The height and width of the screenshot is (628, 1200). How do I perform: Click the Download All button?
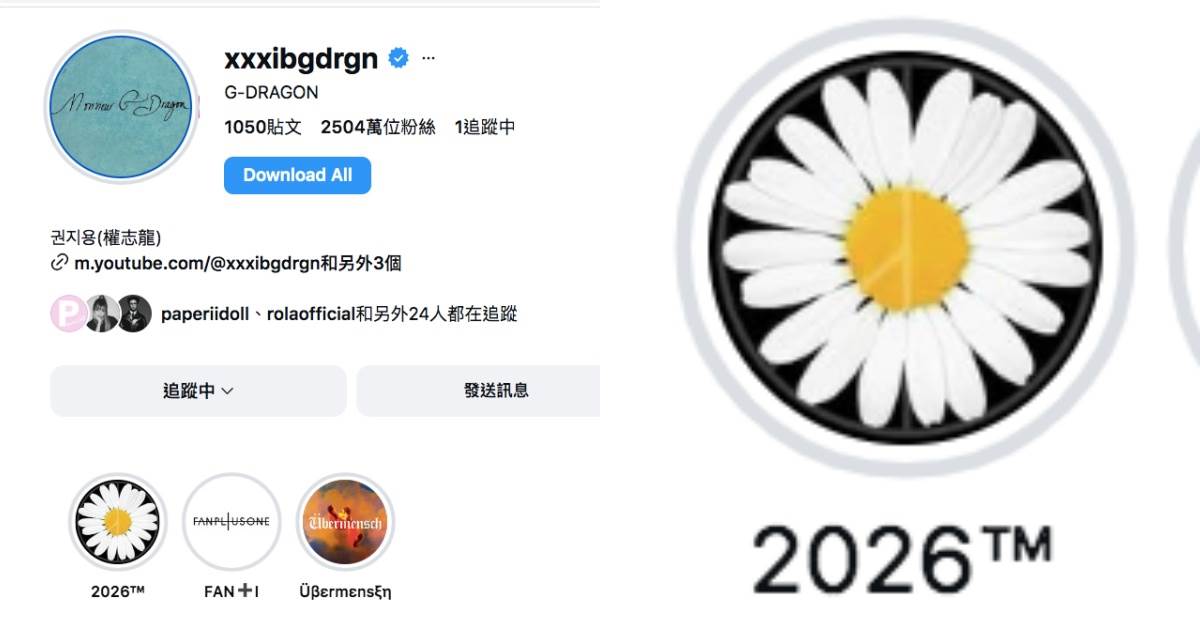pyautogui.click(x=297, y=175)
